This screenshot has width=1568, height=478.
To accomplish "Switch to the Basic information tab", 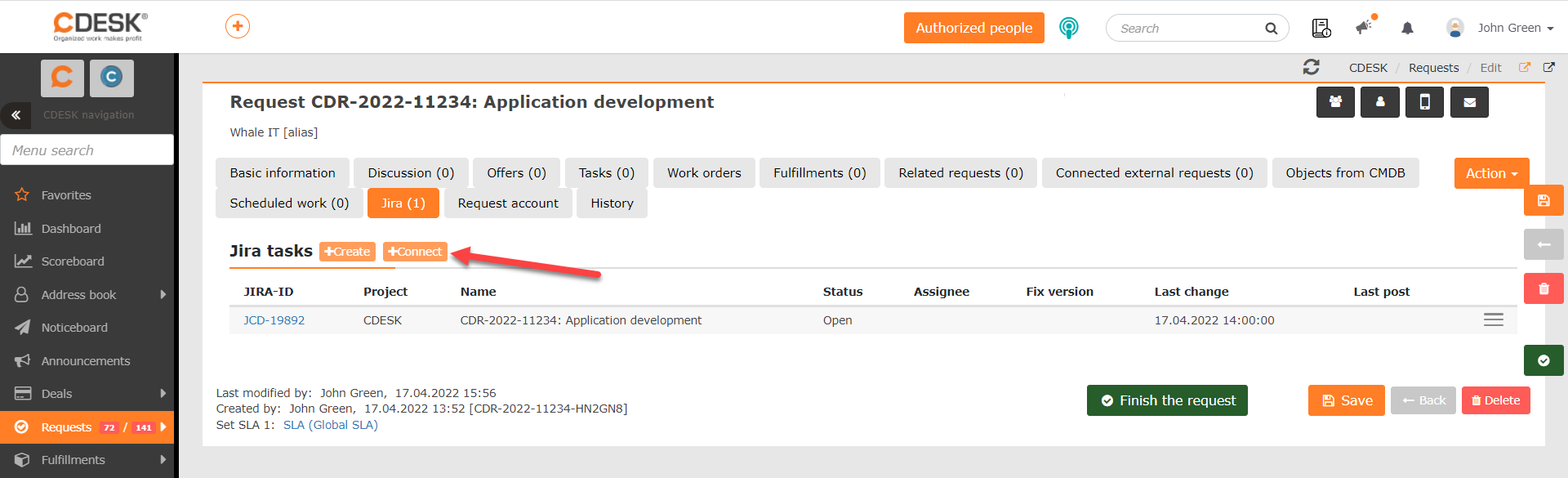I will (x=283, y=173).
